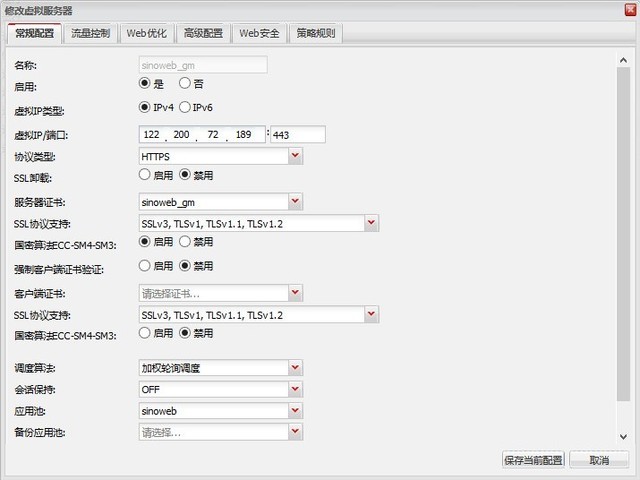Click the IP octet 189
Image resolution: width=640 pixels, height=480 pixels.
pos(244,134)
